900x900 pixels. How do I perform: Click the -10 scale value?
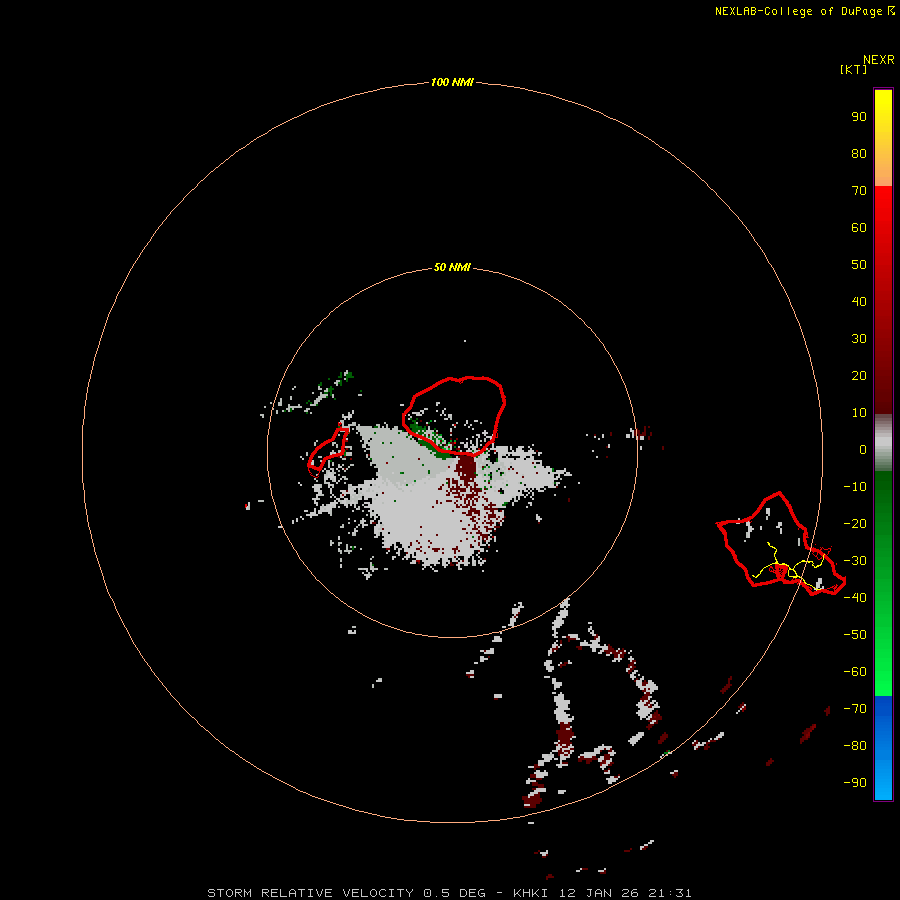[x=855, y=487]
